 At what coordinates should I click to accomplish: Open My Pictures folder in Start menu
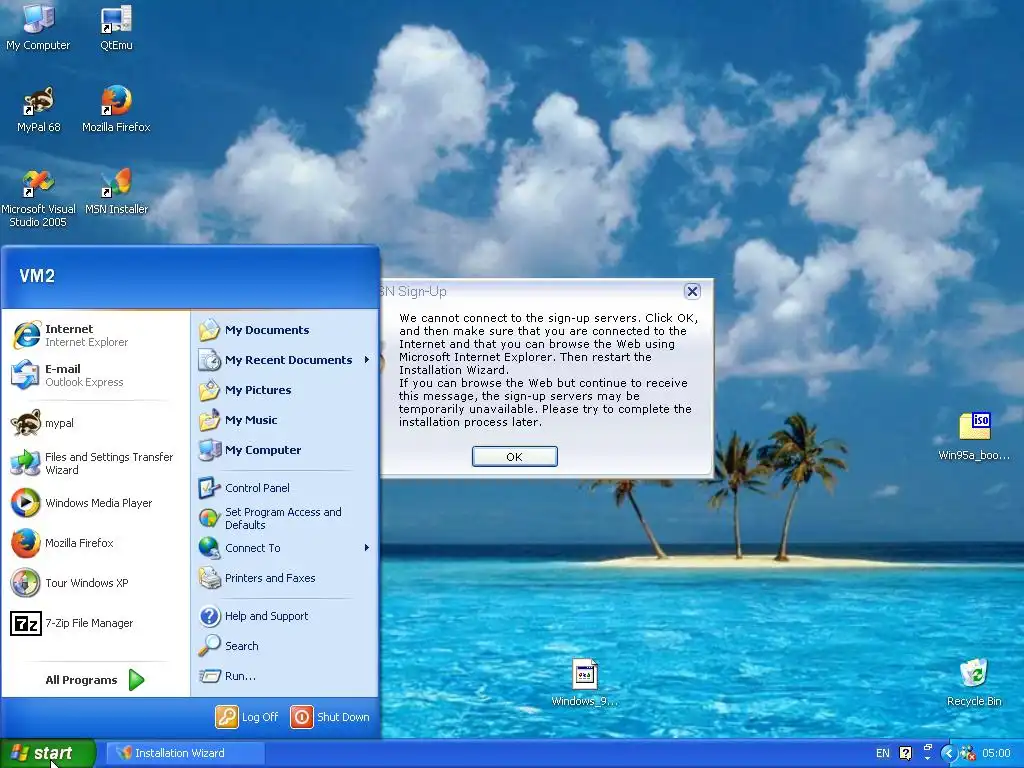[285, 390]
